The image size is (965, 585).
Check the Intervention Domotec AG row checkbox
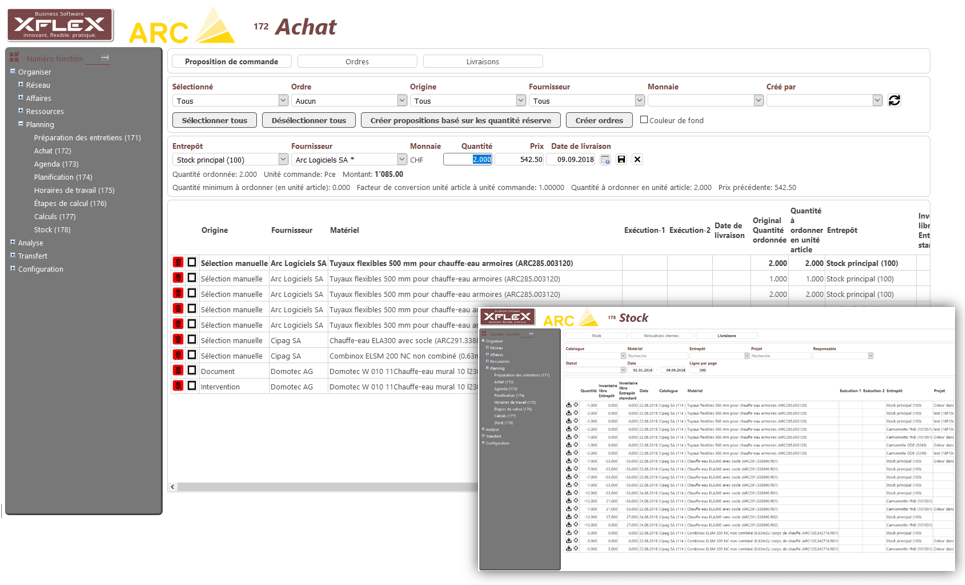click(x=192, y=386)
